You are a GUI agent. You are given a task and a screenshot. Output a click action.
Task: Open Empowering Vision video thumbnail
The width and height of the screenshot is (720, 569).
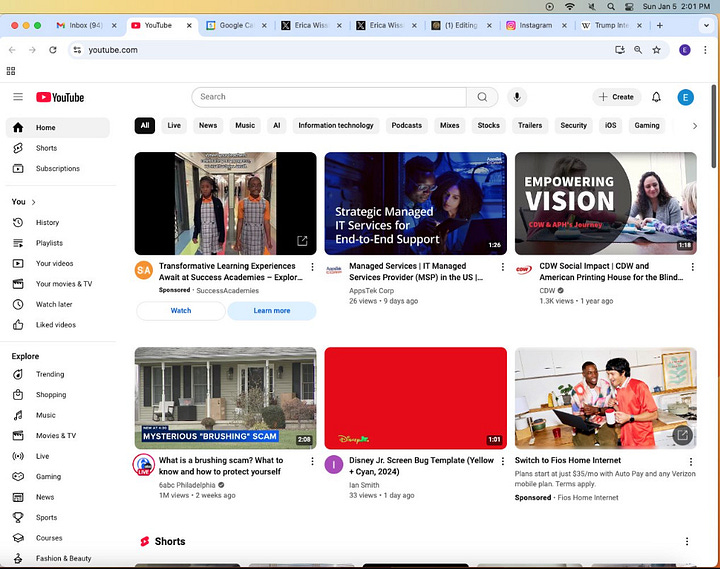click(606, 203)
